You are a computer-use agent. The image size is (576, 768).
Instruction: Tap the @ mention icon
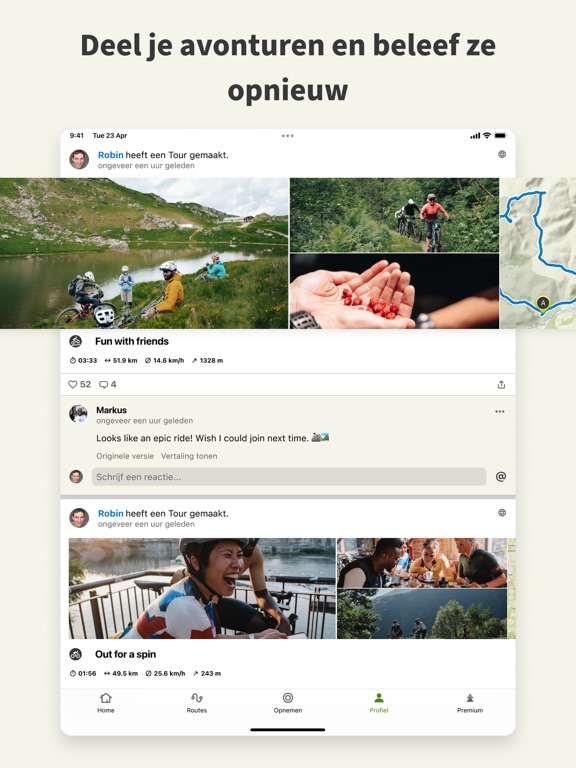pos(501,477)
